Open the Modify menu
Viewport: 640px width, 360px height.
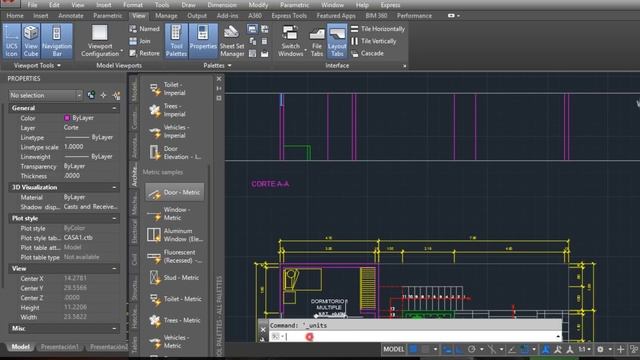tap(258, 5)
